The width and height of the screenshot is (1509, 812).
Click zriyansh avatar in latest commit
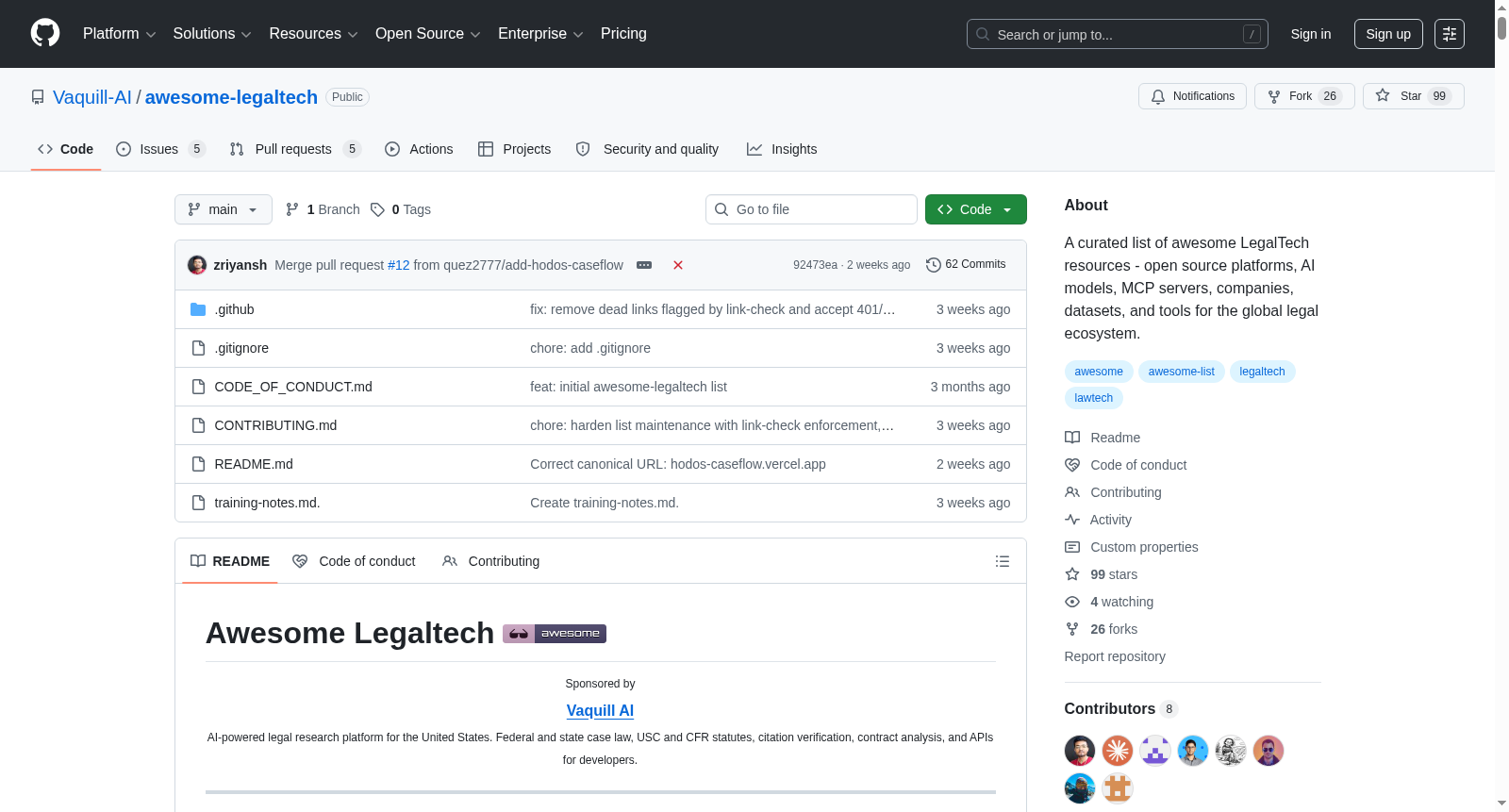(x=197, y=265)
